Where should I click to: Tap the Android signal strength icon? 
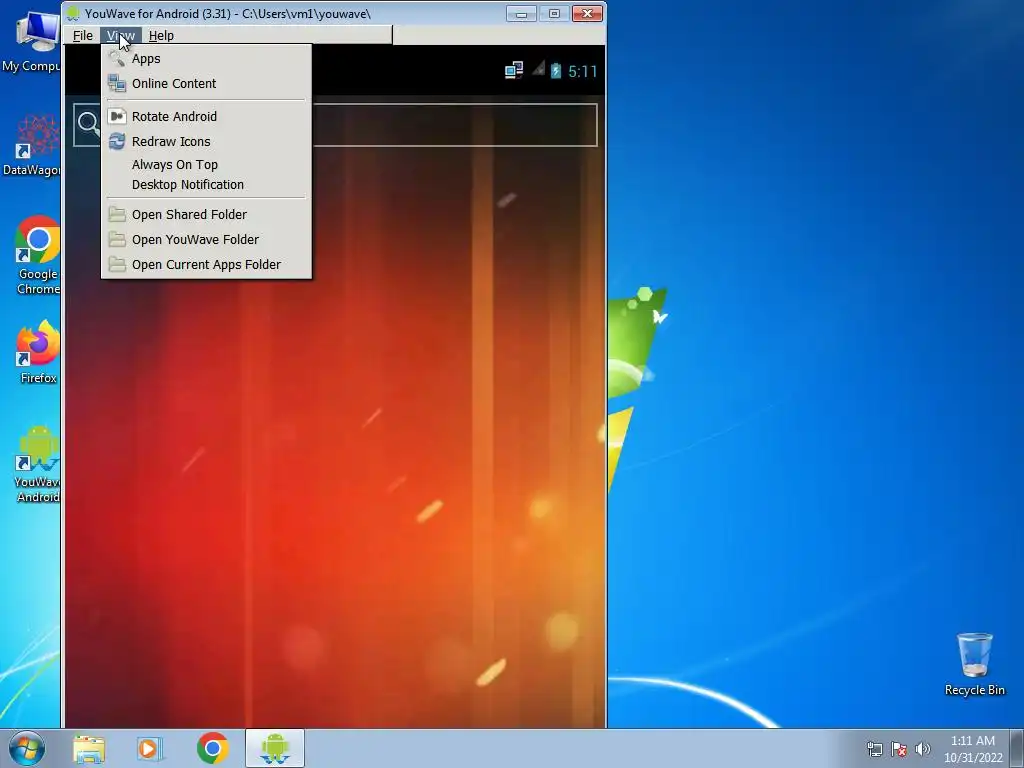coord(538,69)
